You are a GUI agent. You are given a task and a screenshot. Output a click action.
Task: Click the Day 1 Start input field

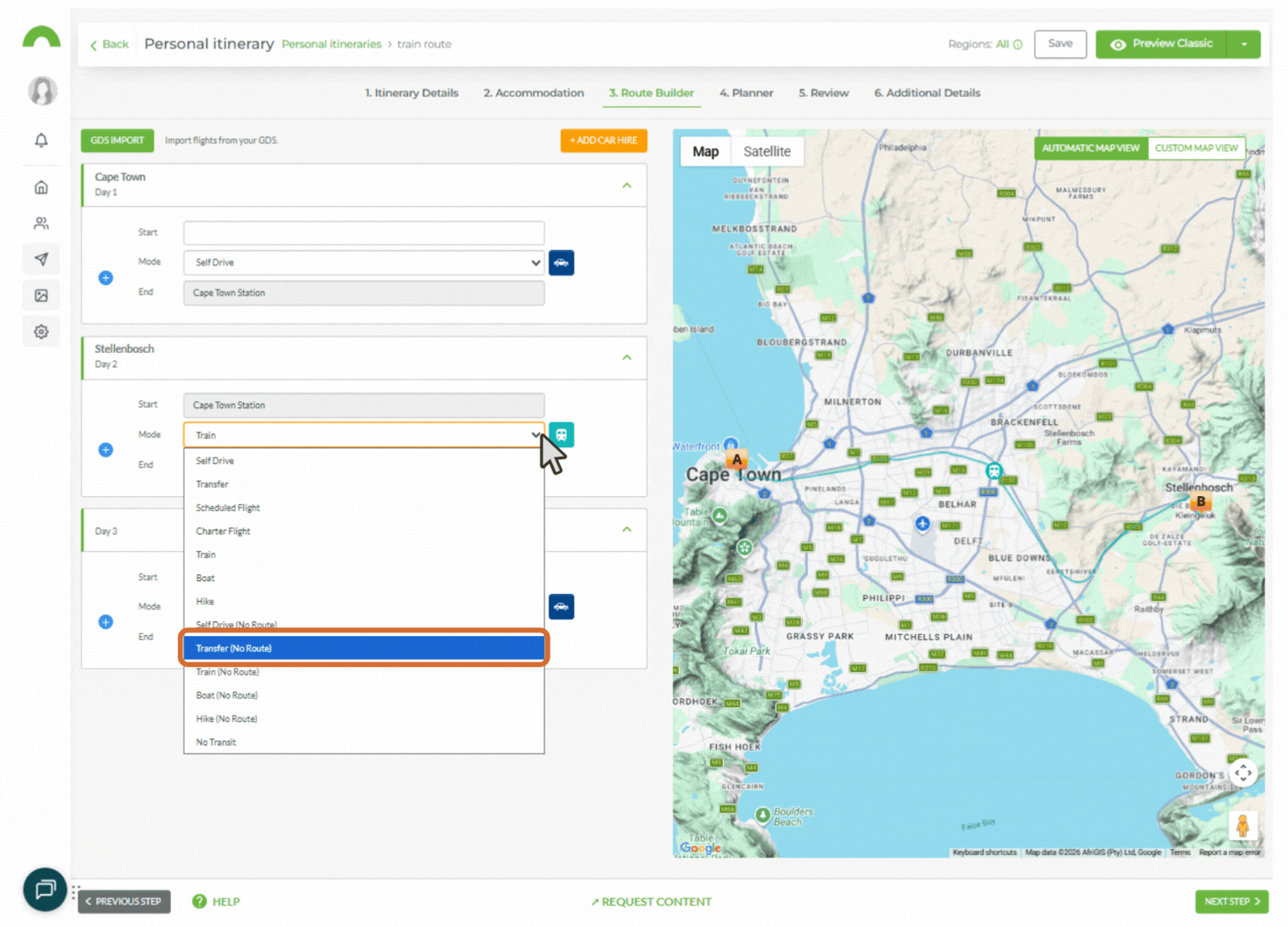(x=364, y=233)
